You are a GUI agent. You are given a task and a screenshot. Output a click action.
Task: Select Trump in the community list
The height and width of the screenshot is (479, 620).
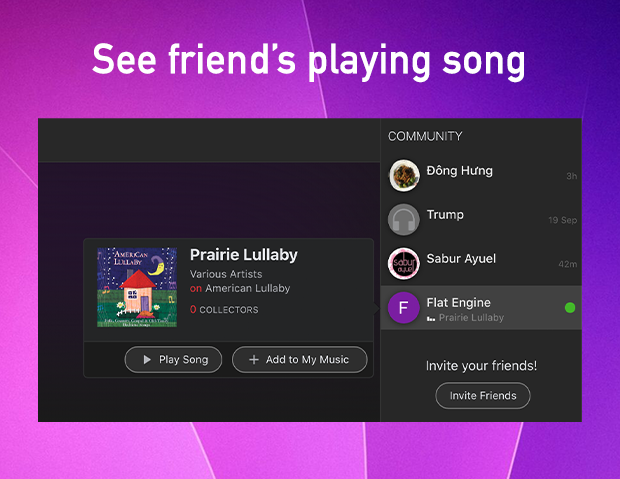(481, 220)
